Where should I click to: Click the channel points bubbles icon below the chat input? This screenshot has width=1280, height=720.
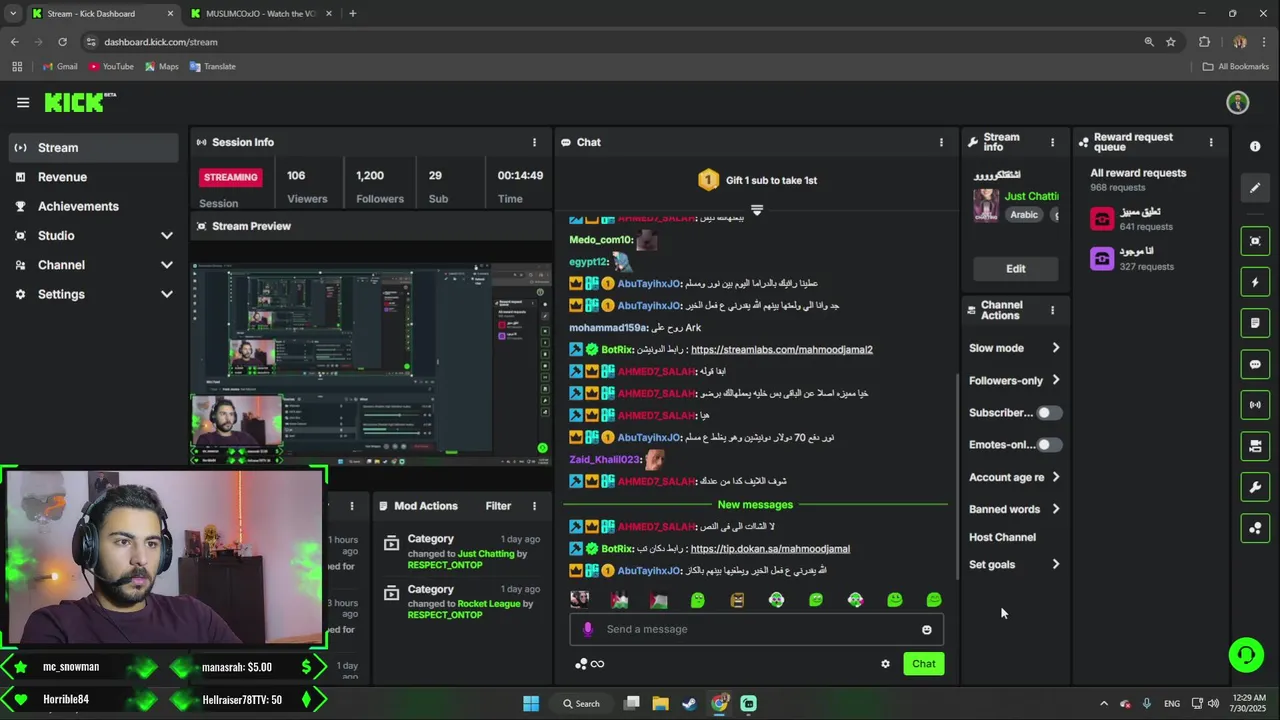coord(581,664)
